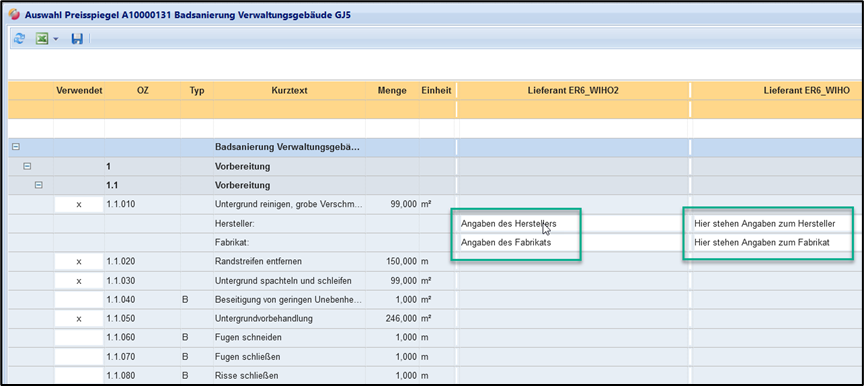Click the filter field under OZ

coord(142,128)
